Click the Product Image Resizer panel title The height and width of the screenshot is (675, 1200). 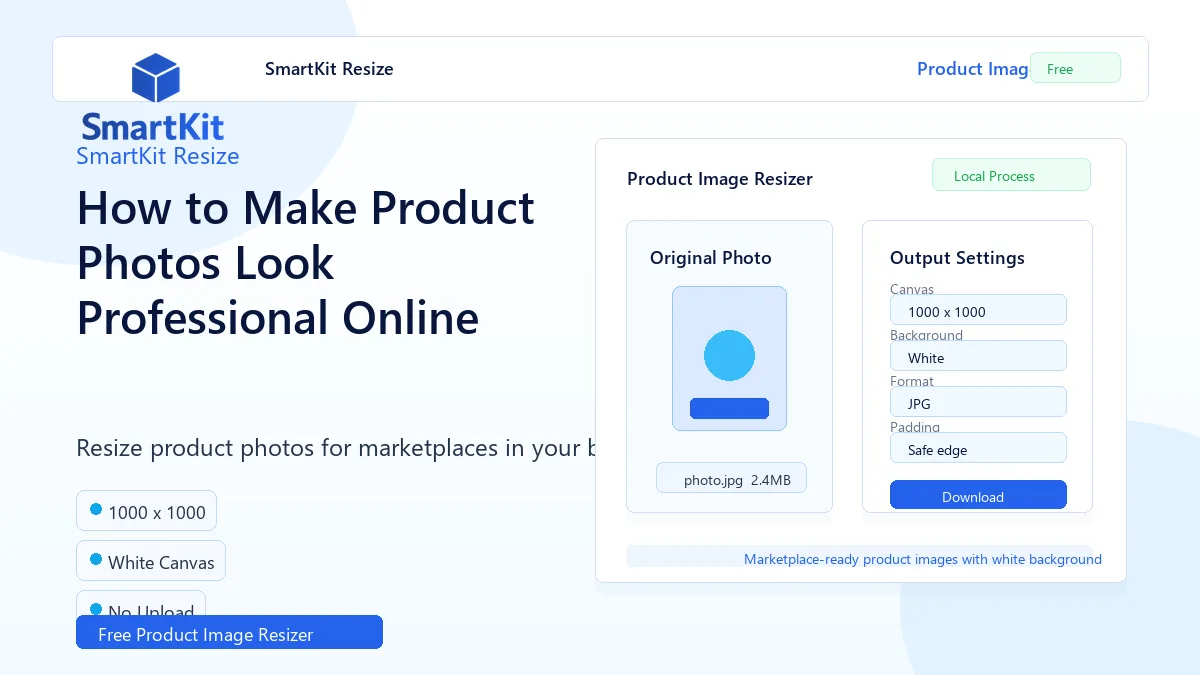[x=720, y=179]
